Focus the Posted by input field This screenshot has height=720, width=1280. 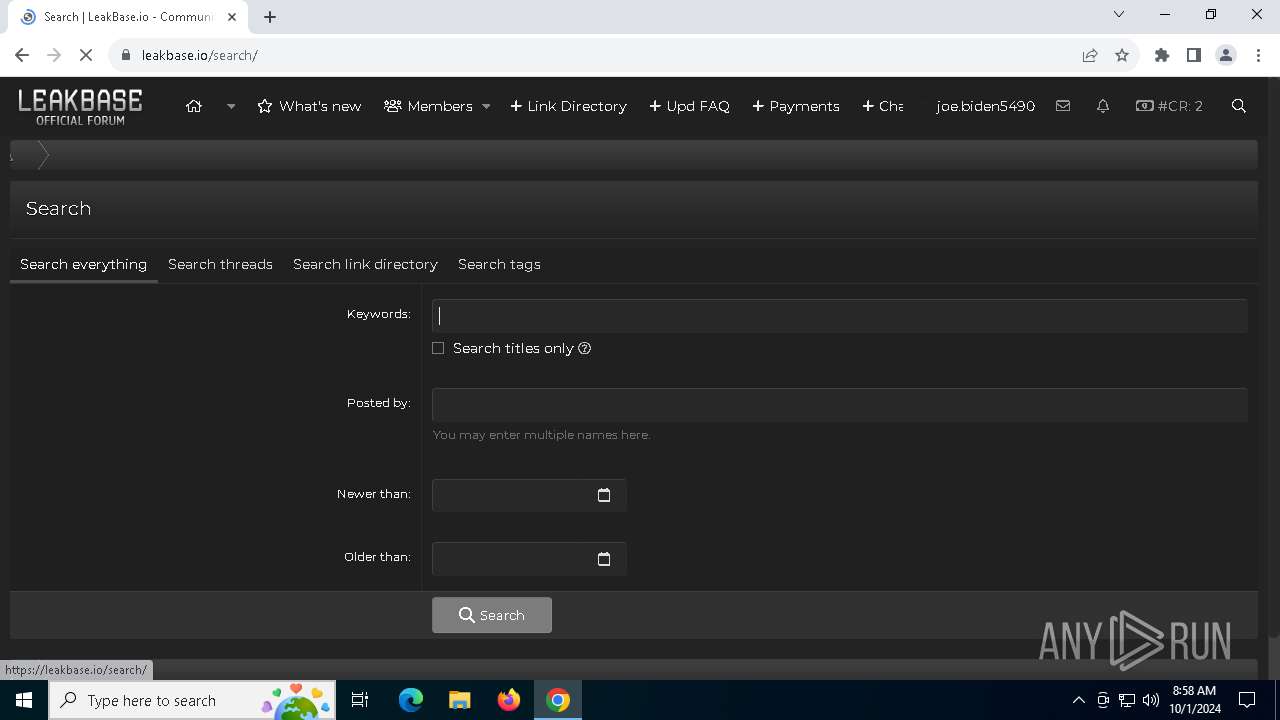(839, 405)
